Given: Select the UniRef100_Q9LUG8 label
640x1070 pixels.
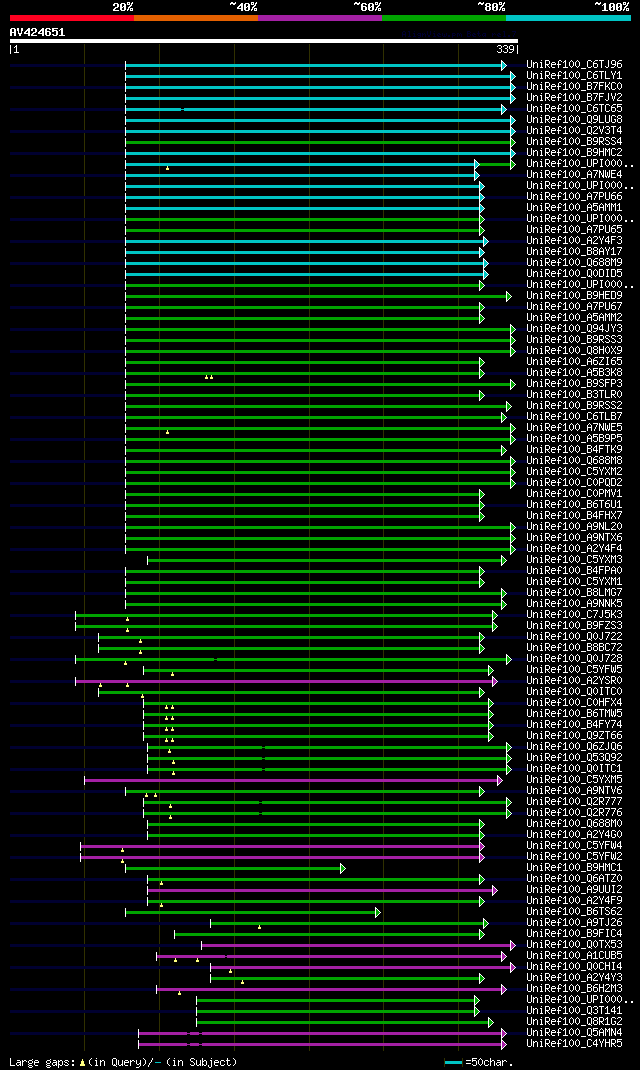Looking at the screenshot, I should [x=574, y=120].
